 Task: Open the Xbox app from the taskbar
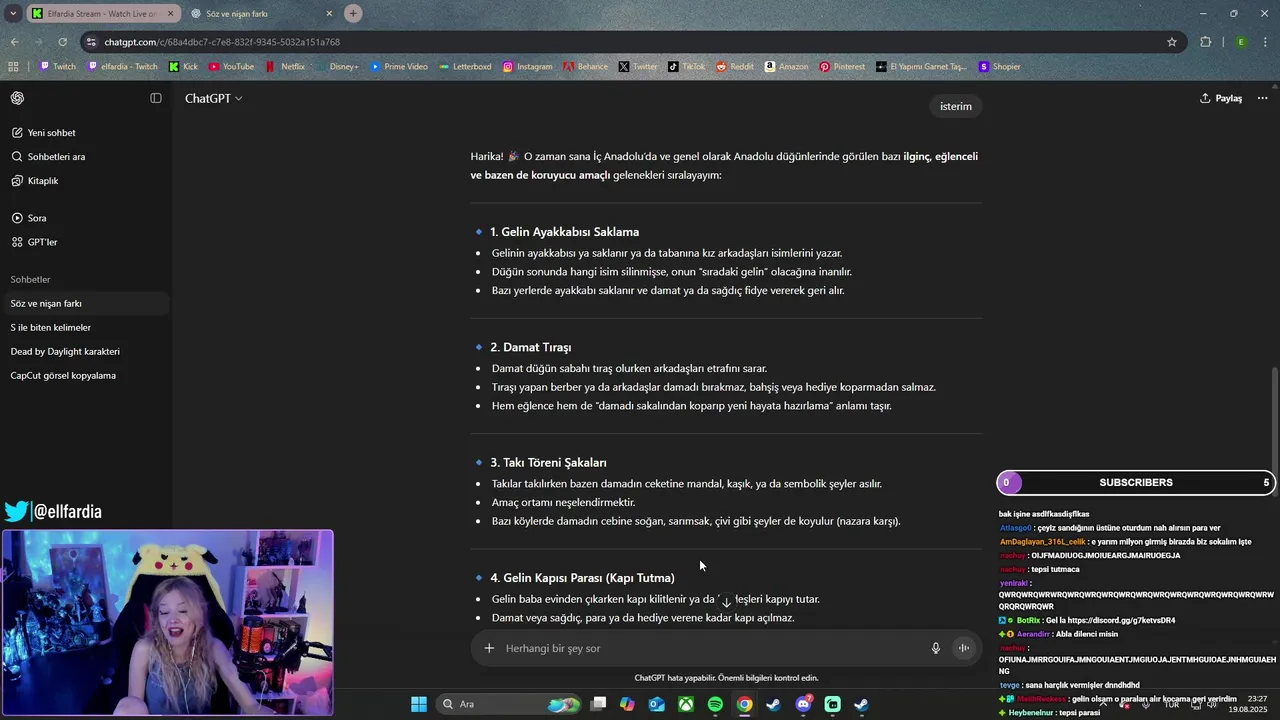pos(686,704)
